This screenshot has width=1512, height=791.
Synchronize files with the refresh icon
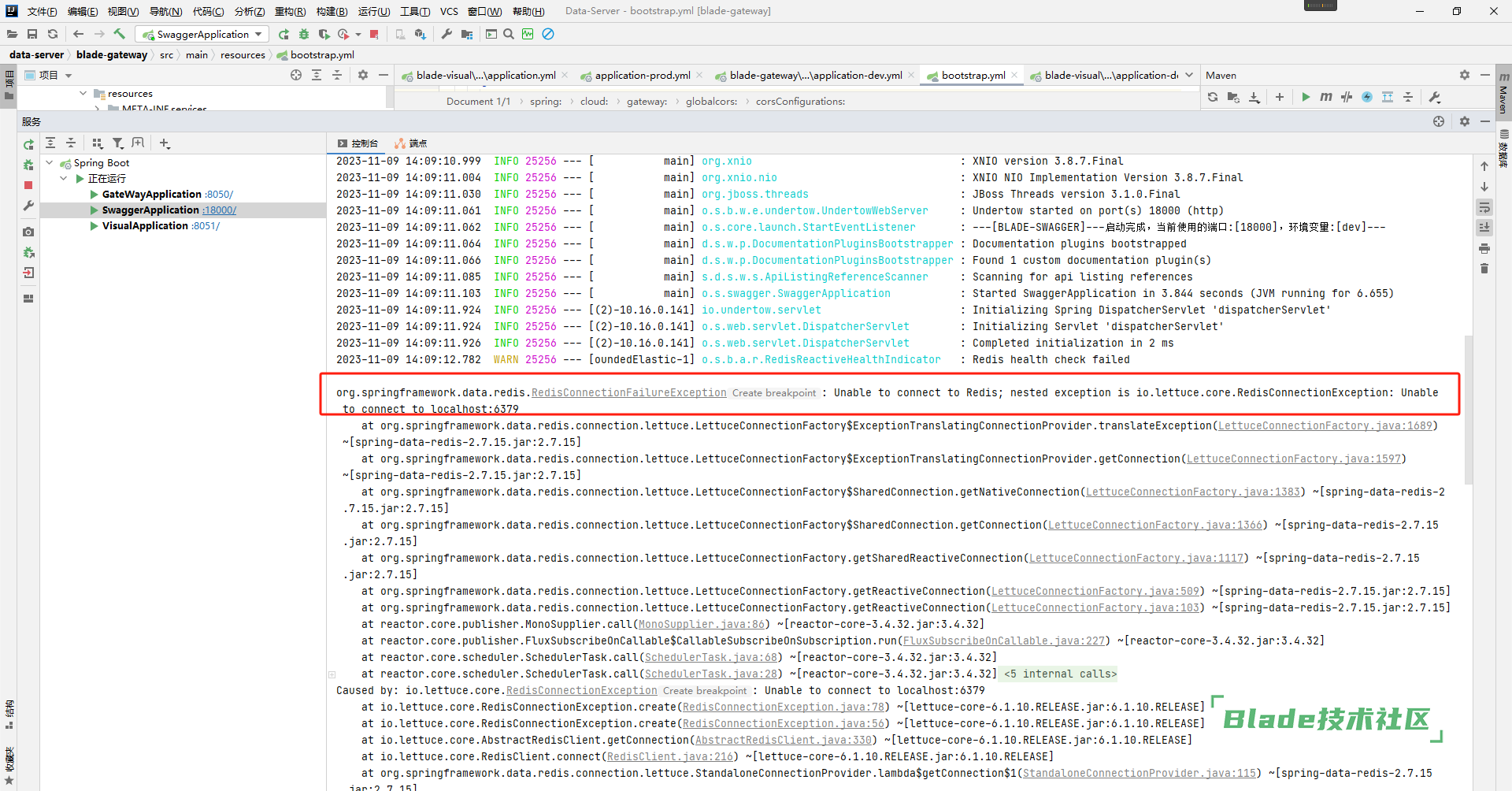pos(53,34)
